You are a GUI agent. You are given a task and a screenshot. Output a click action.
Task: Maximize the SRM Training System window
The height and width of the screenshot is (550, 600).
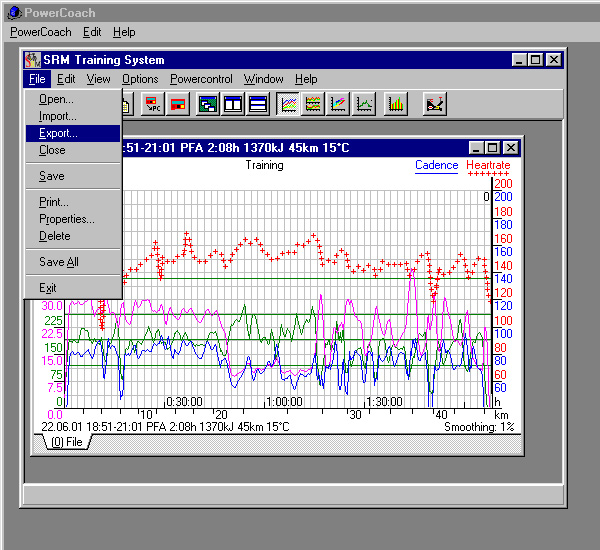tap(536, 60)
